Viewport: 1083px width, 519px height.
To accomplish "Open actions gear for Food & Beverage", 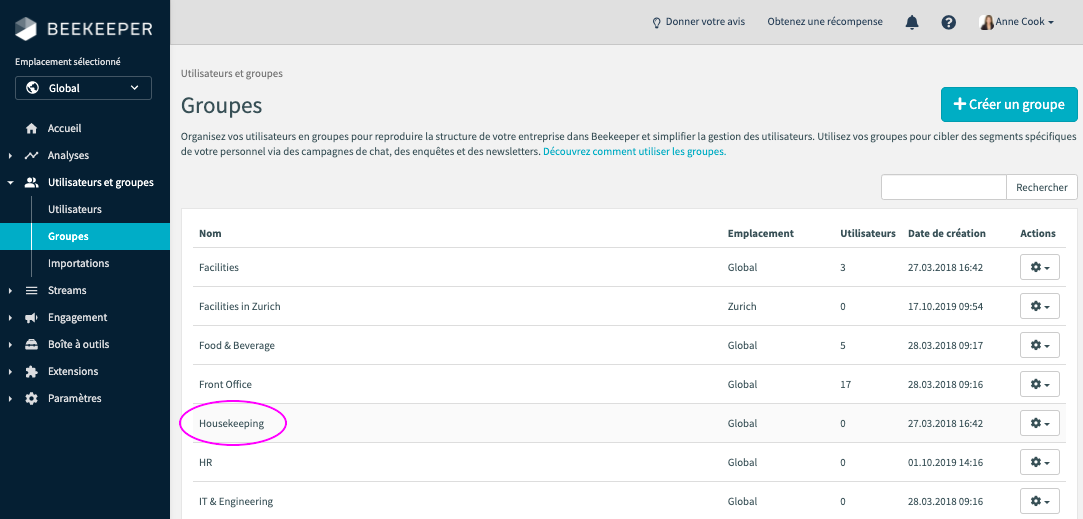I will (1039, 345).
